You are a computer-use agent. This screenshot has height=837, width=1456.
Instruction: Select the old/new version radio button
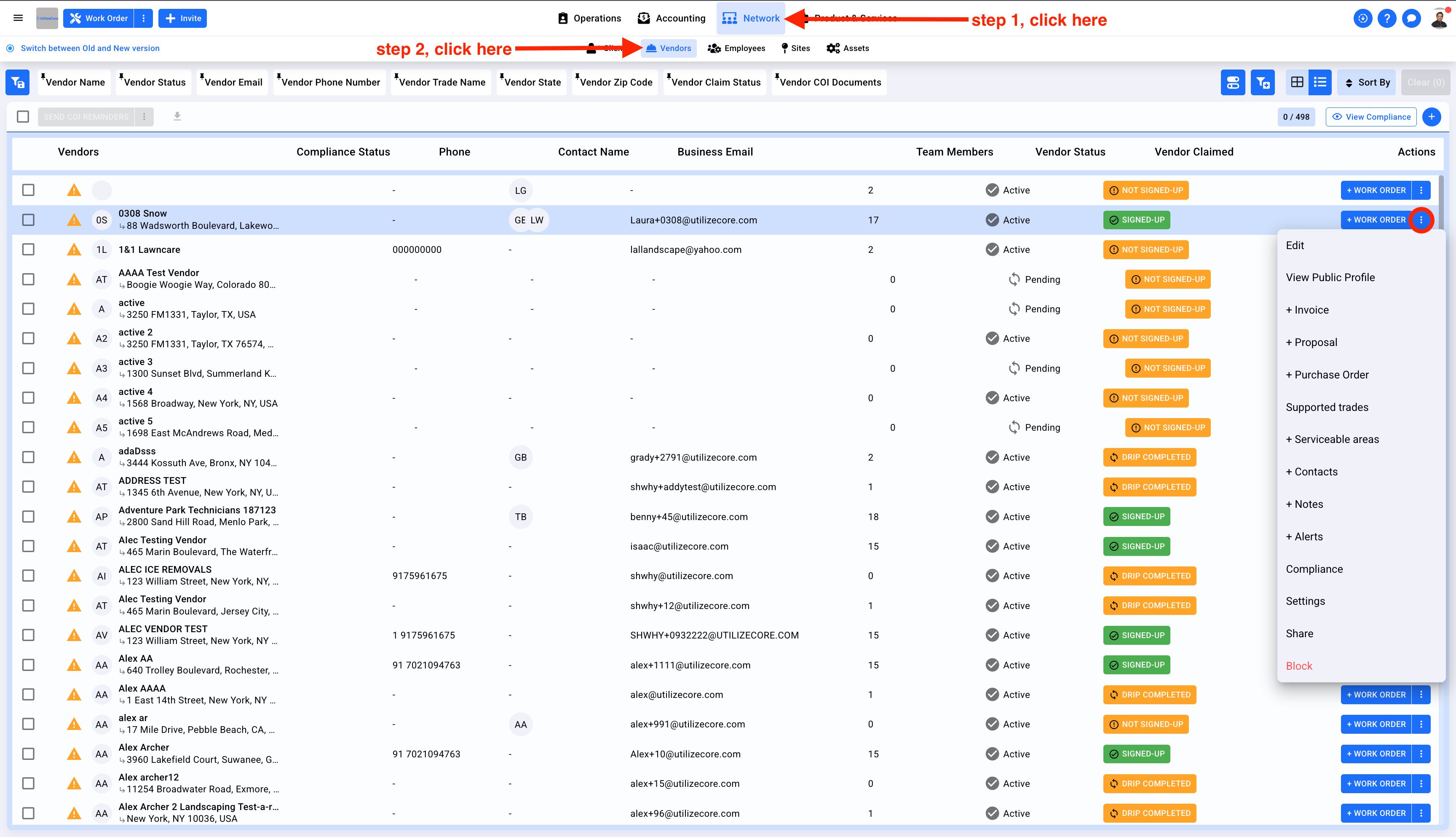pyautogui.click(x=11, y=48)
